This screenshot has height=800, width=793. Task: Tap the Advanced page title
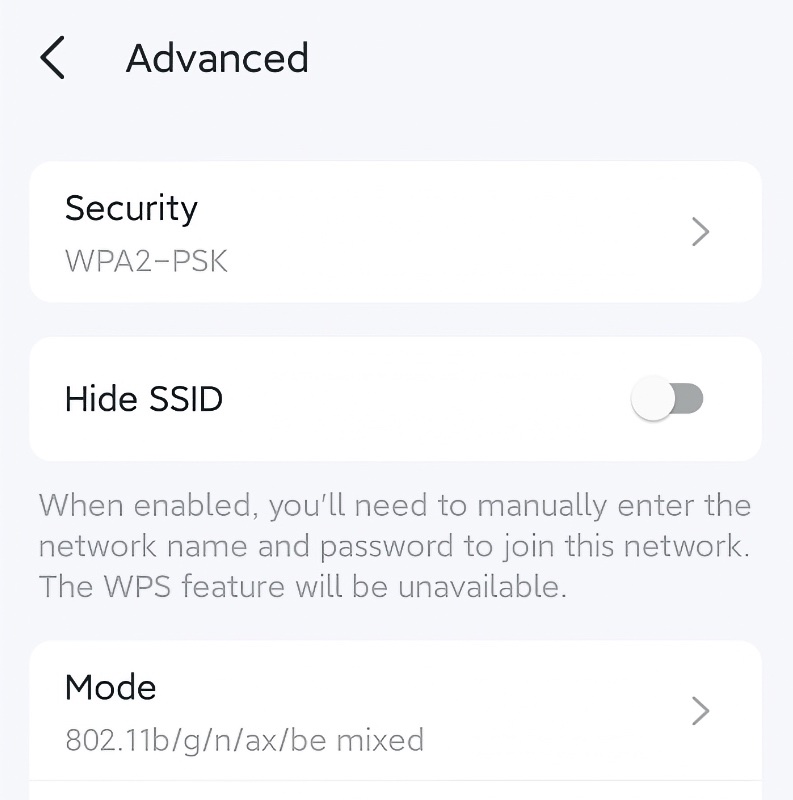(x=217, y=58)
